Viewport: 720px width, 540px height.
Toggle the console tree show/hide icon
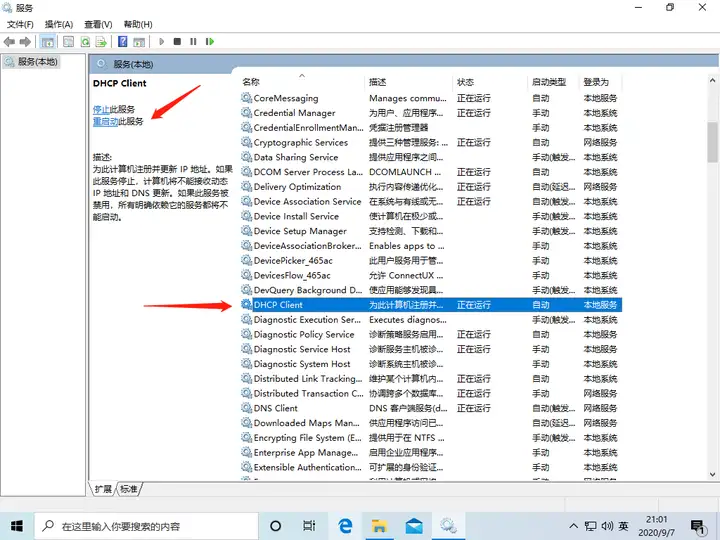[48, 42]
